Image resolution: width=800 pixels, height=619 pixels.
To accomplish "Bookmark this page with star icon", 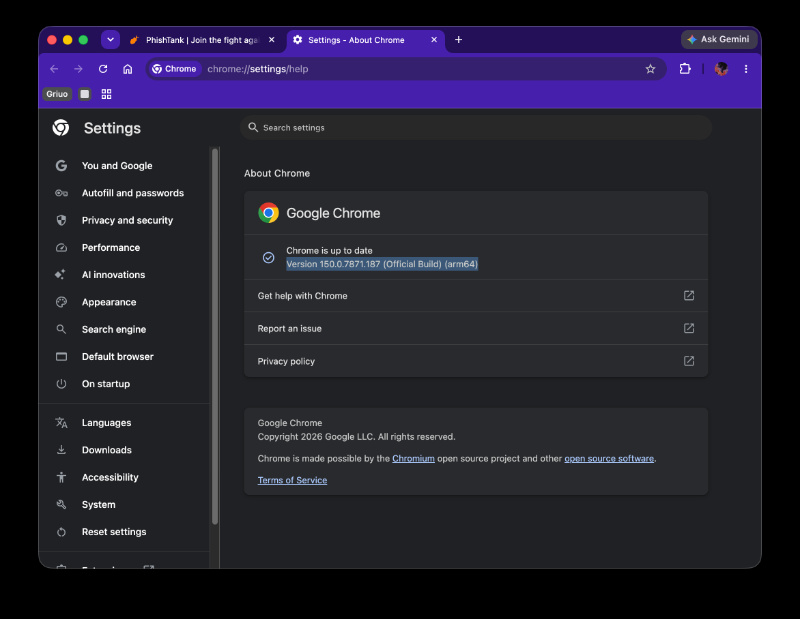I will coord(650,69).
